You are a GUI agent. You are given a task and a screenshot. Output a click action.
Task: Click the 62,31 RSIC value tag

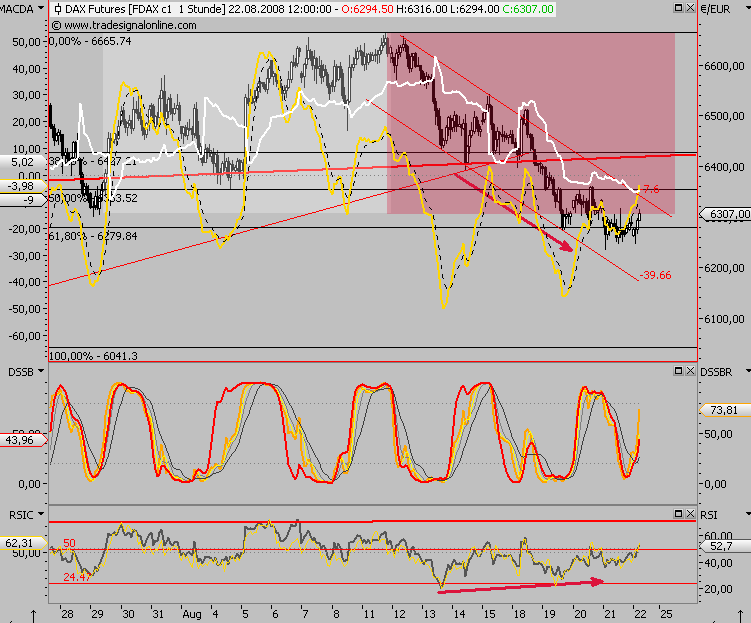pos(23,543)
